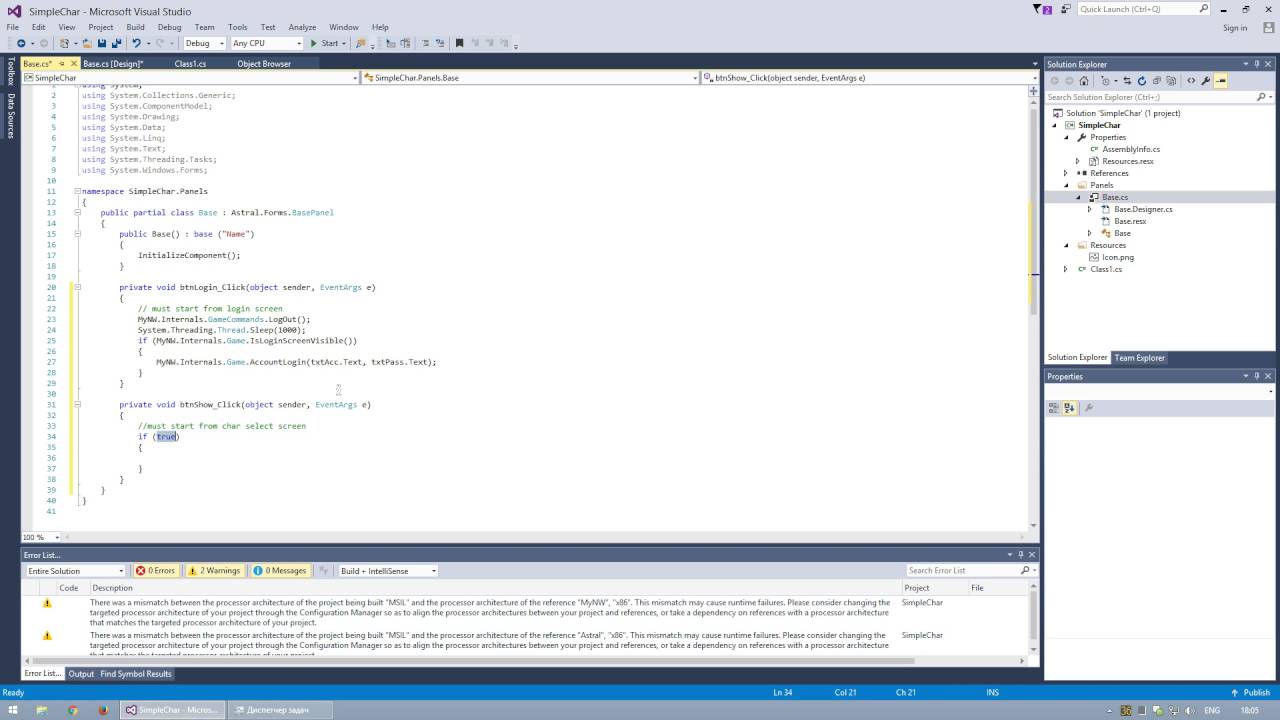Toggle the 0 Messages filter
Screen dimensions: 1280x720
tap(280, 570)
